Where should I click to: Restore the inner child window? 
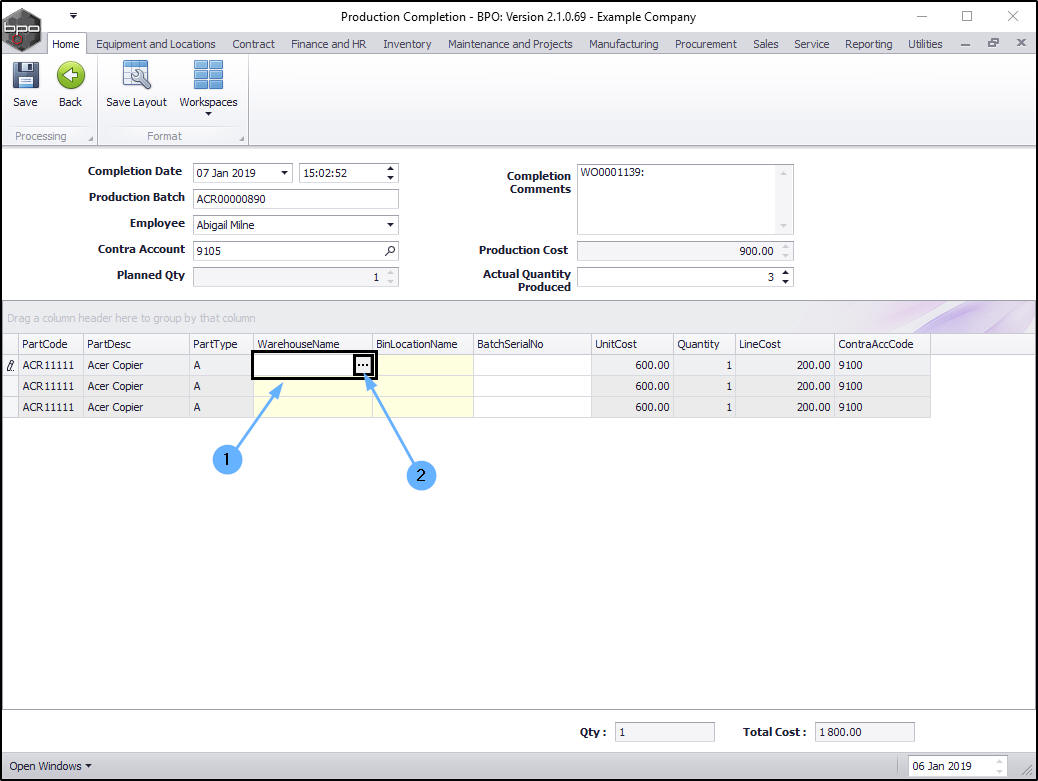click(993, 43)
